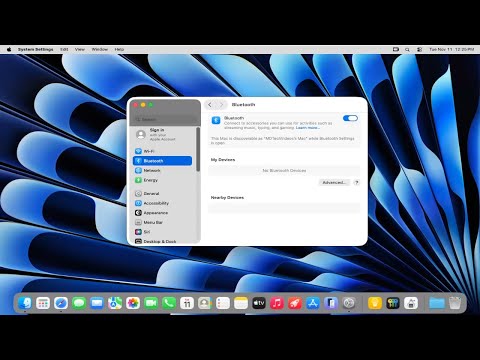
Task: Open the Help menu
Action: (x=119, y=49)
